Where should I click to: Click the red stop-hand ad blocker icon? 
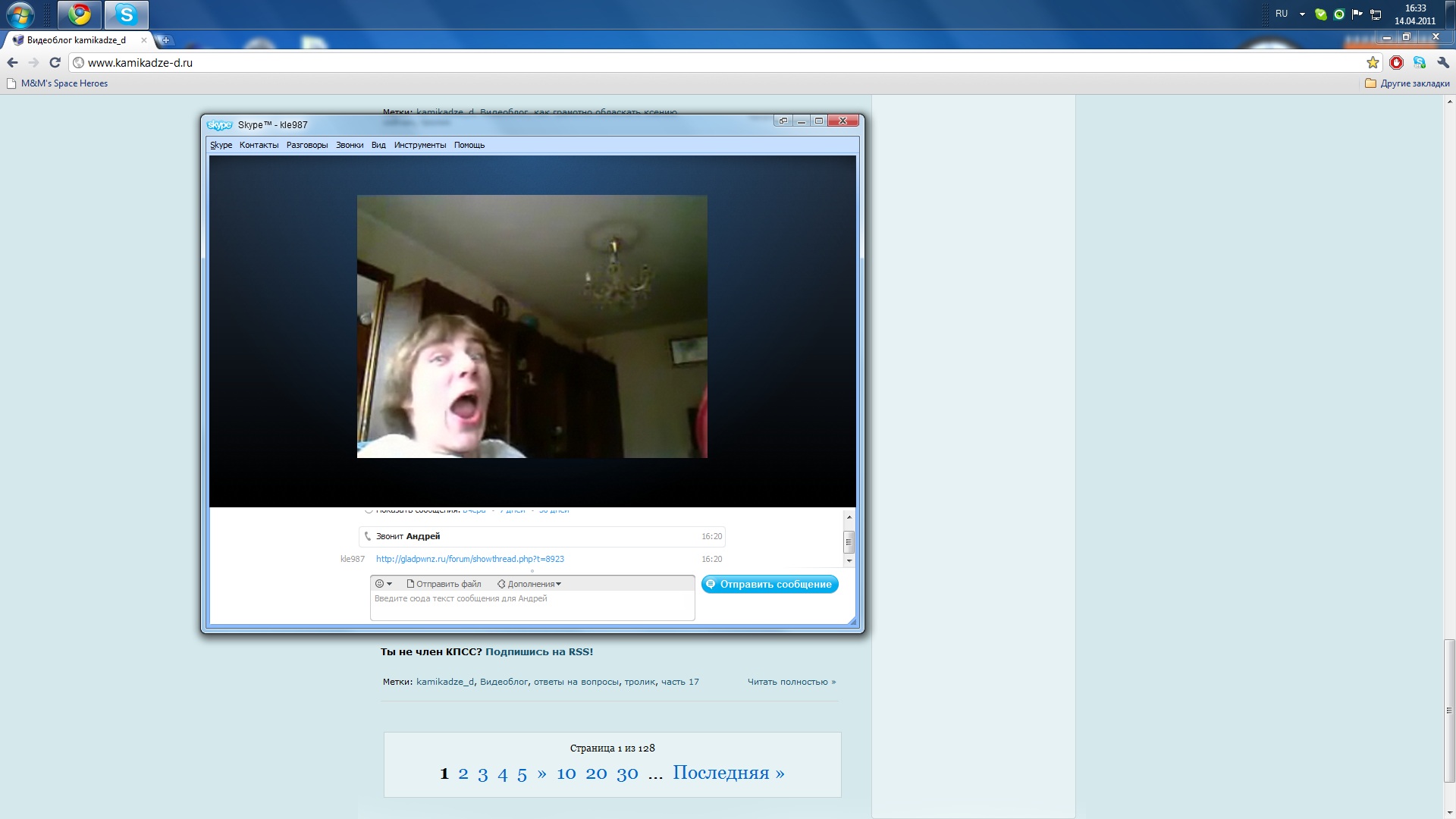[1396, 63]
